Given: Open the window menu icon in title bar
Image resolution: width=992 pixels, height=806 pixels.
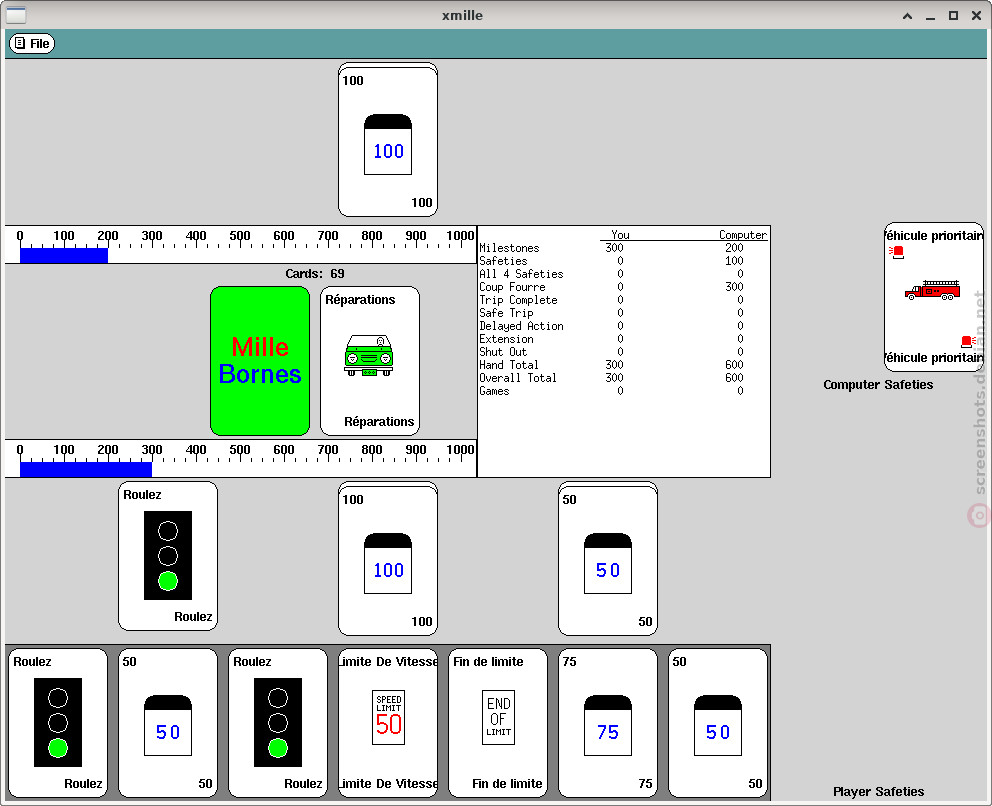Looking at the screenshot, I should click(16, 15).
